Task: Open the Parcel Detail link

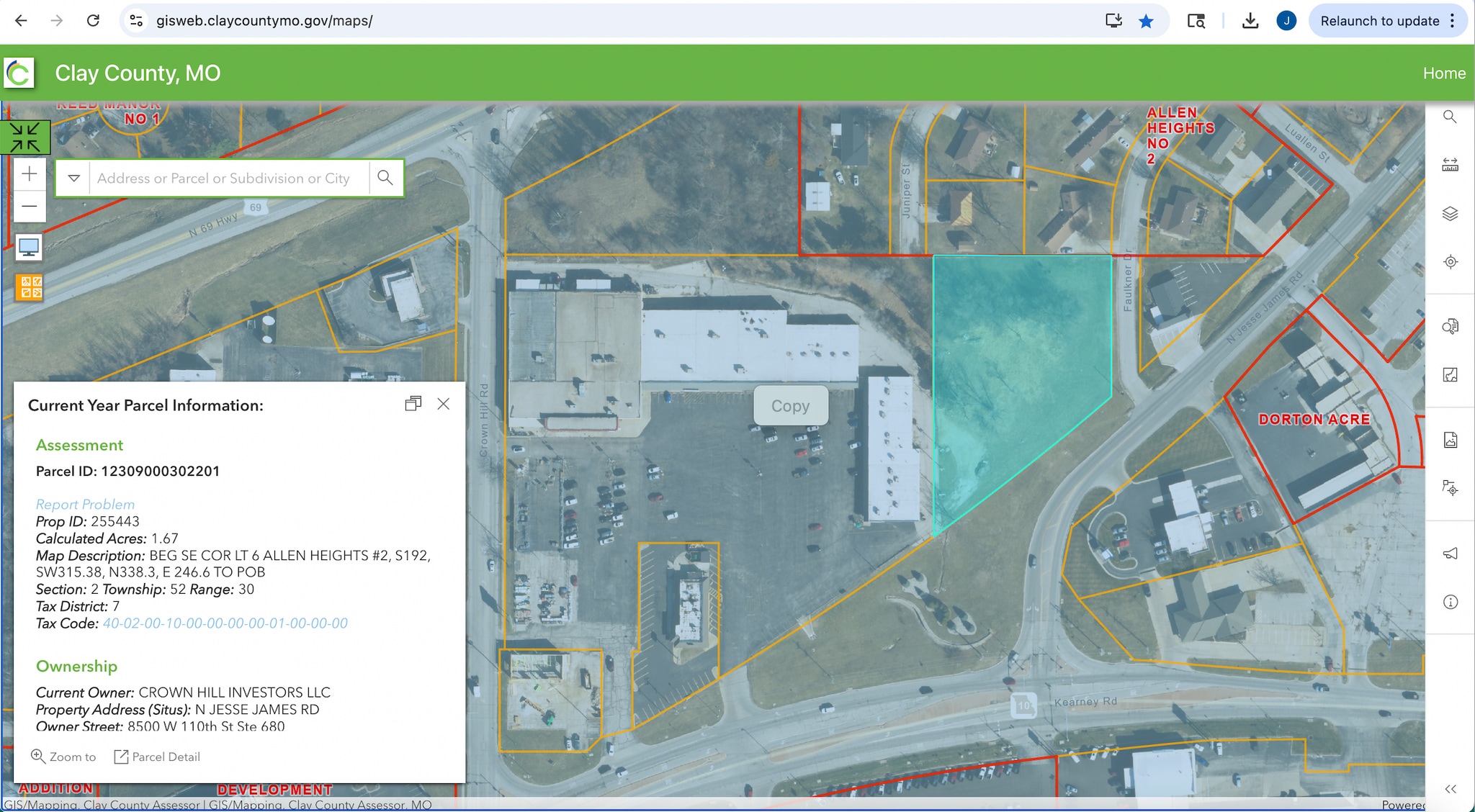Action: pyautogui.click(x=158, y=757)
